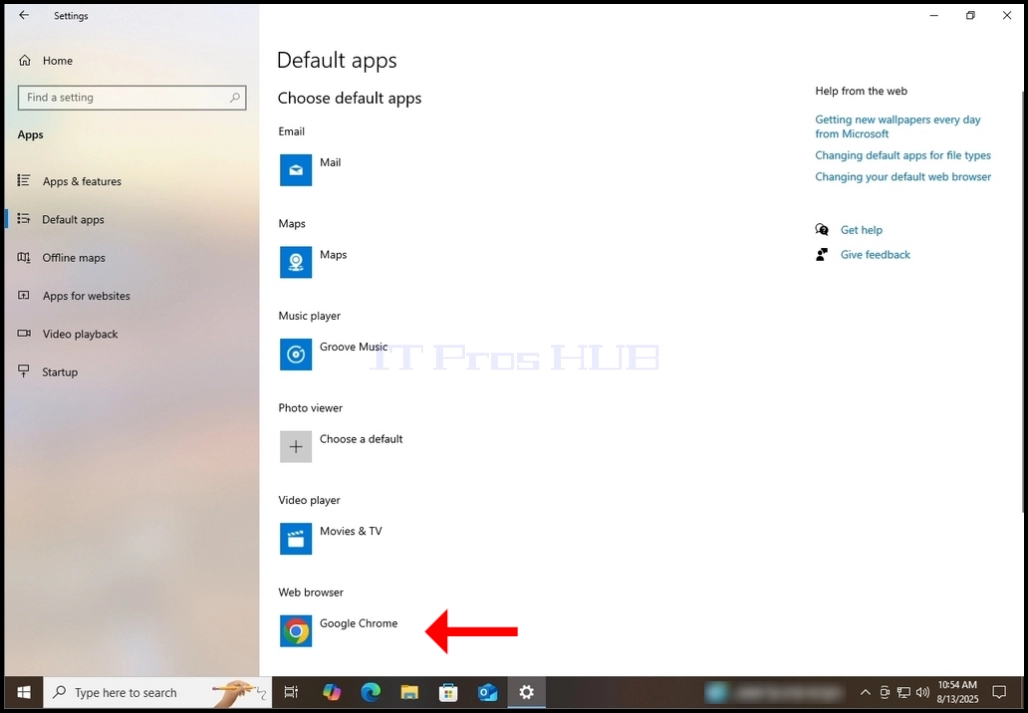The width and height of the screenshot is (1028, 713).
Task: Open Apps & features section
Action: tap(82, 182)
